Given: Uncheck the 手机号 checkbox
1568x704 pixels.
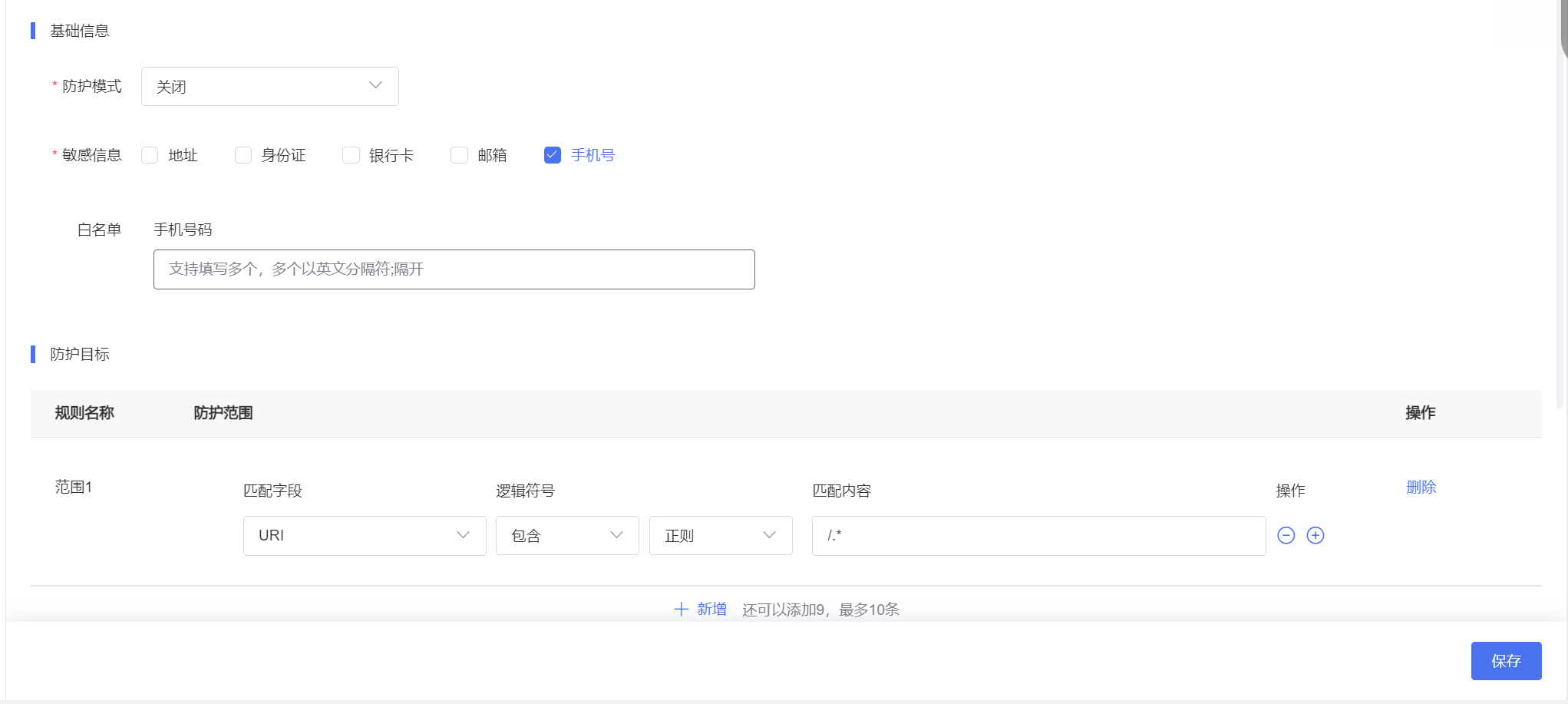Looking at the screenshot, I should (x=553, y=155).
